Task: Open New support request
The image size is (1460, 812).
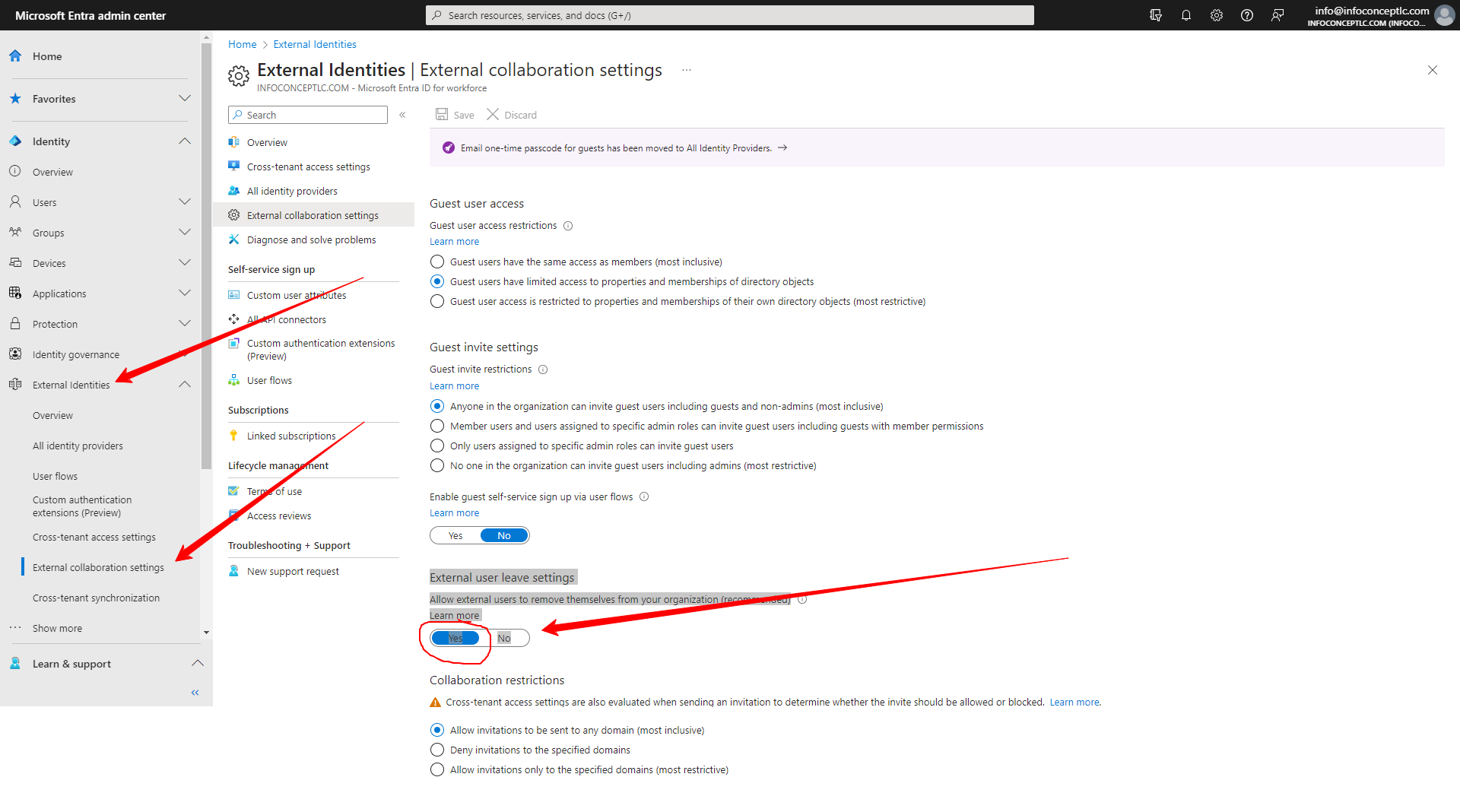Action: 293,571
